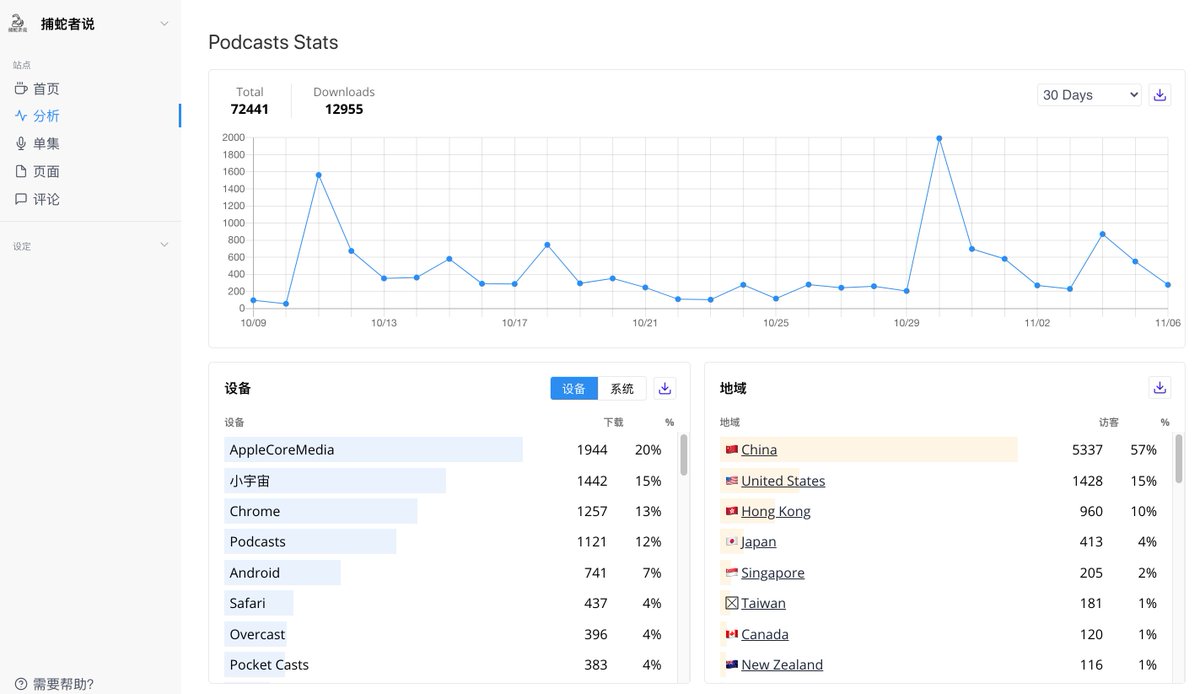Click the Downloads 12955 stat

pos(344,101)
